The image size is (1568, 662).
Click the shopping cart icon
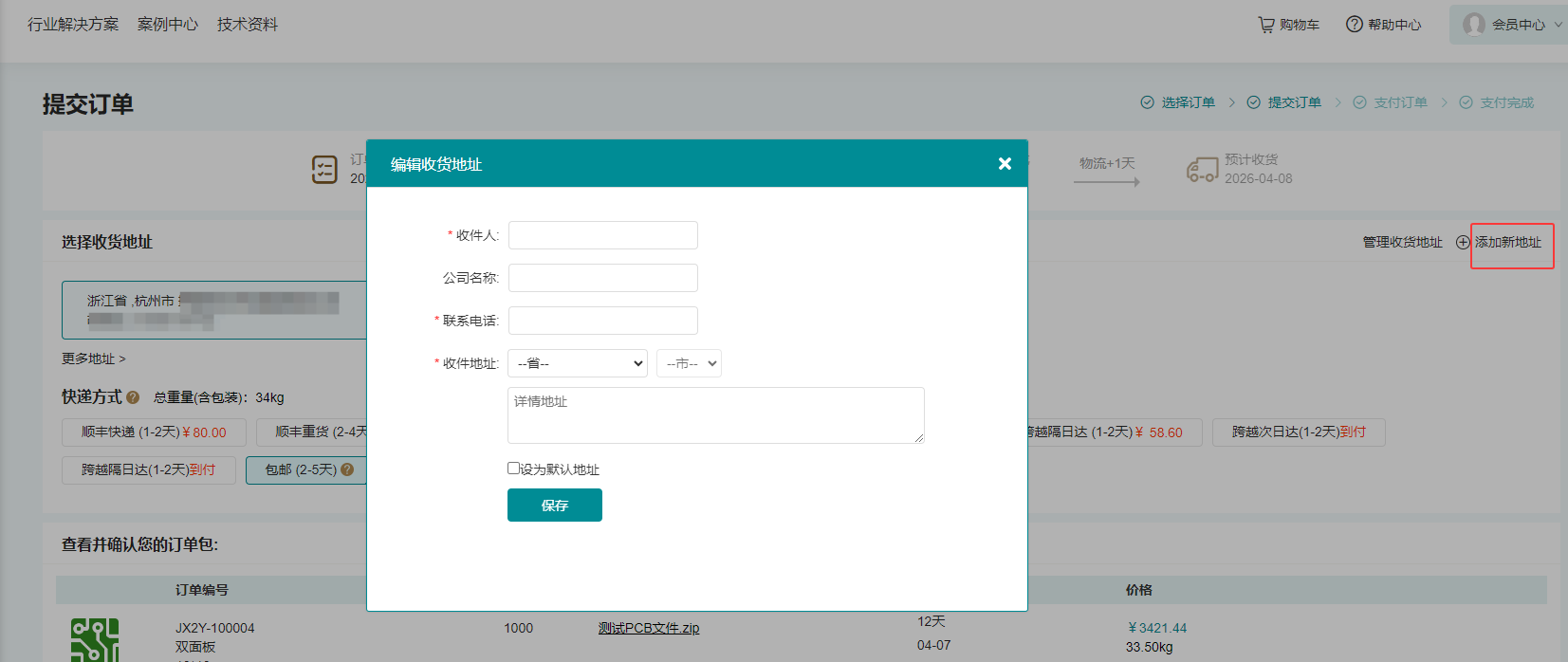pyautogui.click(x=1266, y=25)
